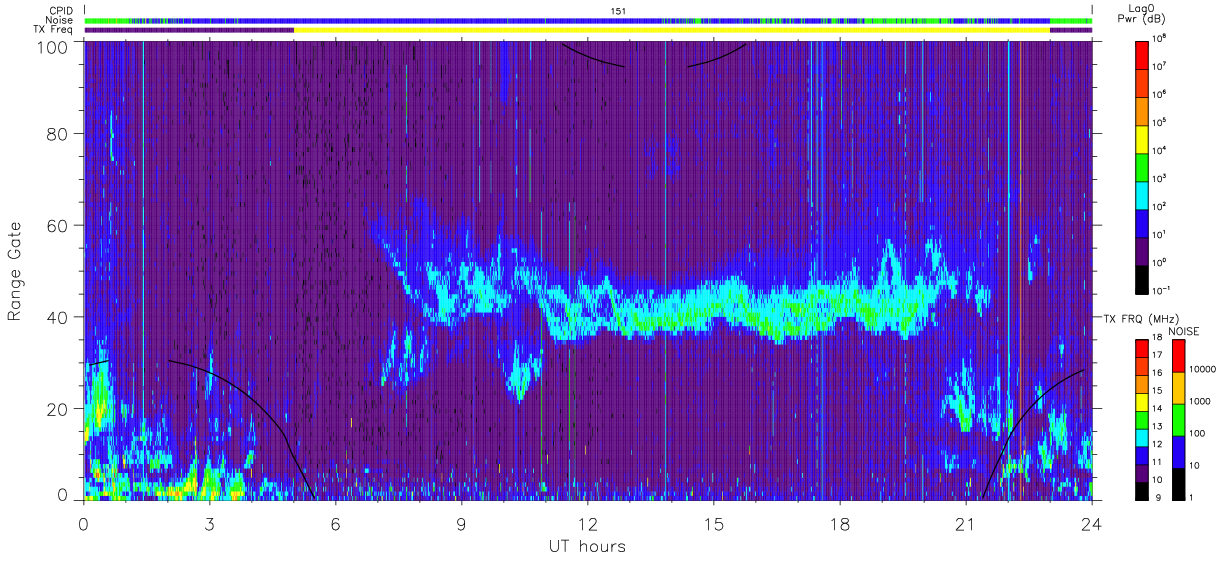This screenshot has width=1228, height=567.
Task: Click the x-axis tick label '24'
Action: (1092, 523)
